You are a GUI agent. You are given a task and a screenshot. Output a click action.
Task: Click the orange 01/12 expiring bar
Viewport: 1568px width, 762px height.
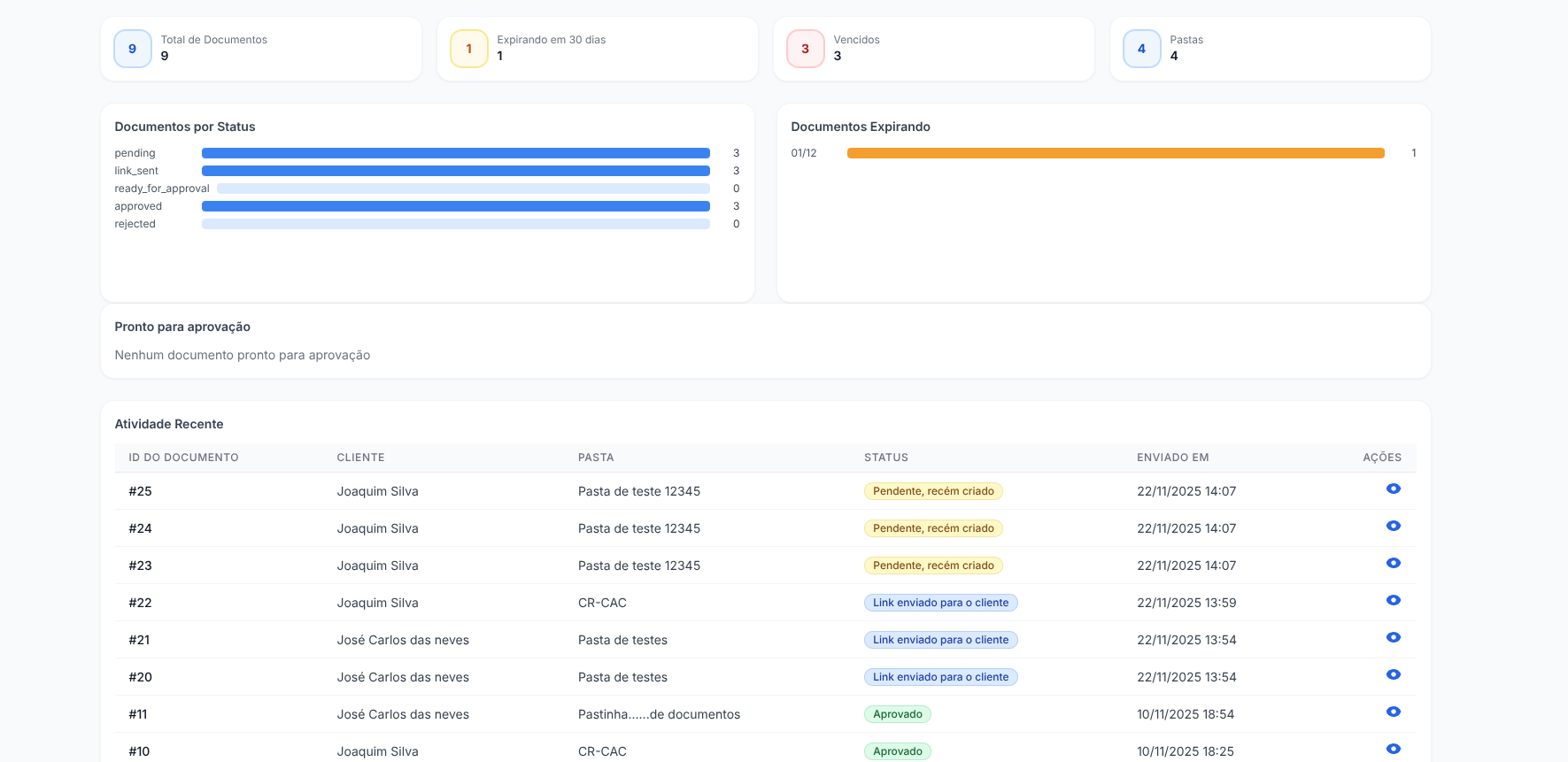point(1116,153)
